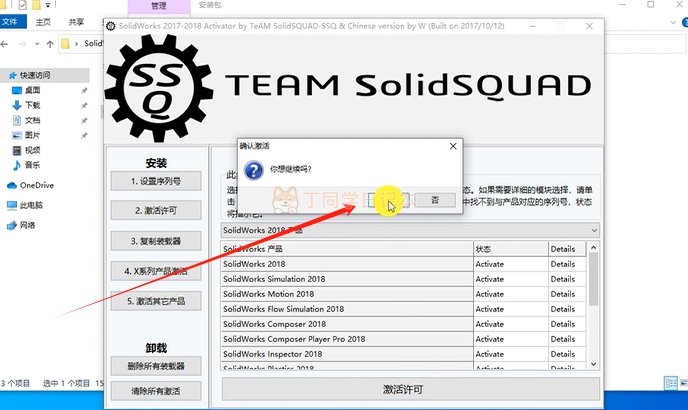Click 3. 复制装载器 button
The image size is (688, 410).
click(156, 241)
